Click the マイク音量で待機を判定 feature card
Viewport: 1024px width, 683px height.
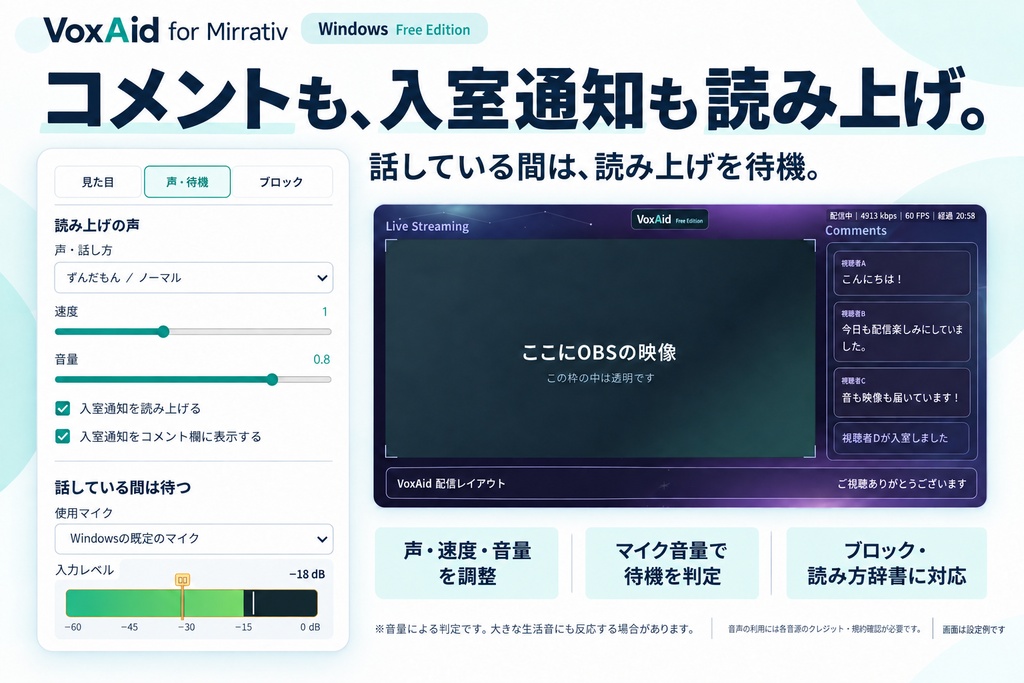[x=672, y=563]
